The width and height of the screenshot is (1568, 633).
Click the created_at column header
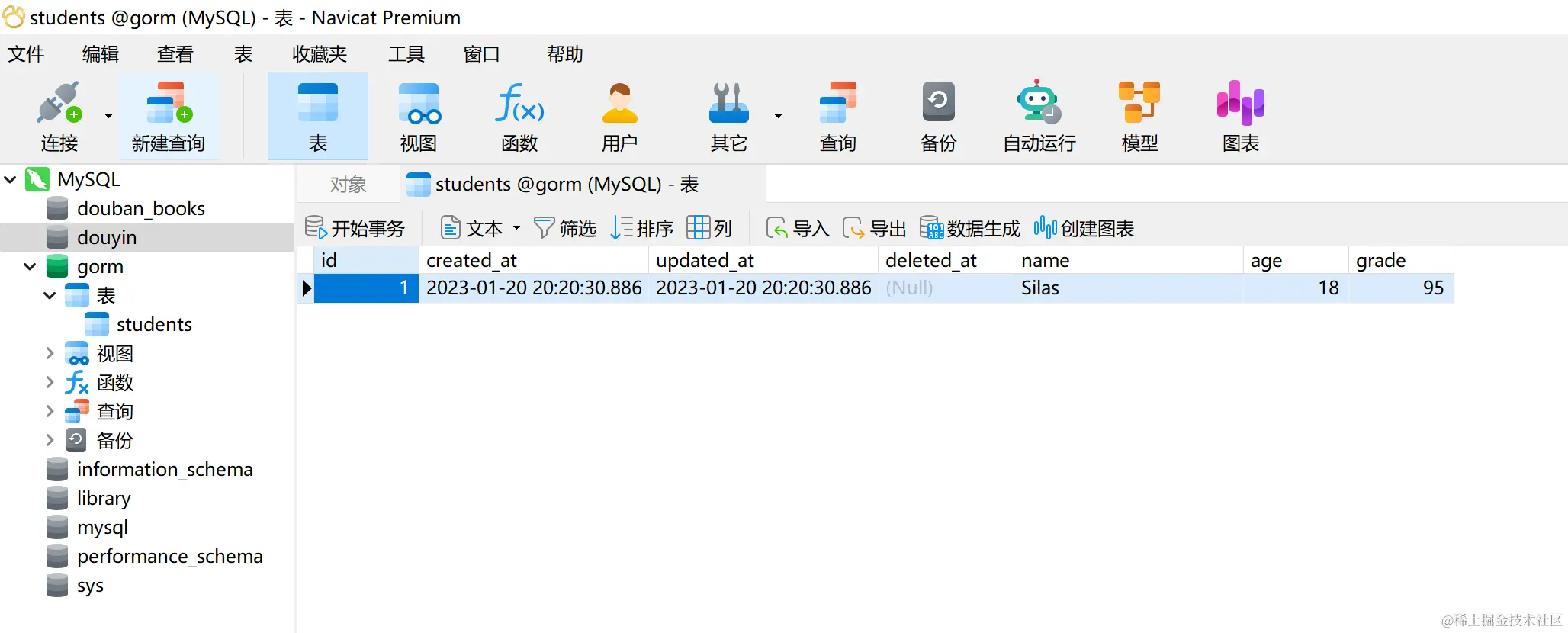534,261
